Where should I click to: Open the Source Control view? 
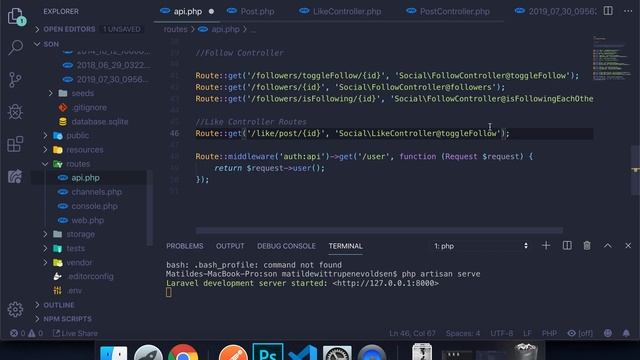[x=16, y=80]
